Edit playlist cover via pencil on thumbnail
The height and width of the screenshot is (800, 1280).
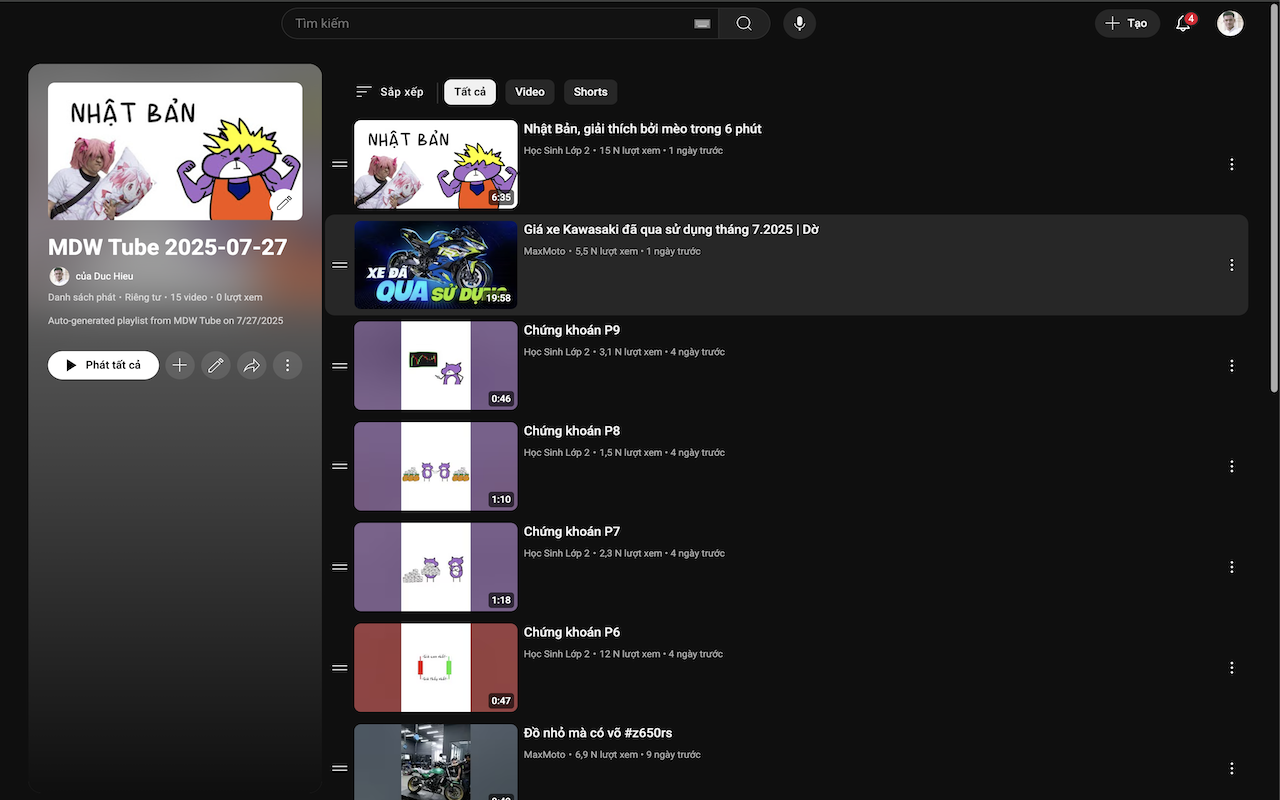284,203
